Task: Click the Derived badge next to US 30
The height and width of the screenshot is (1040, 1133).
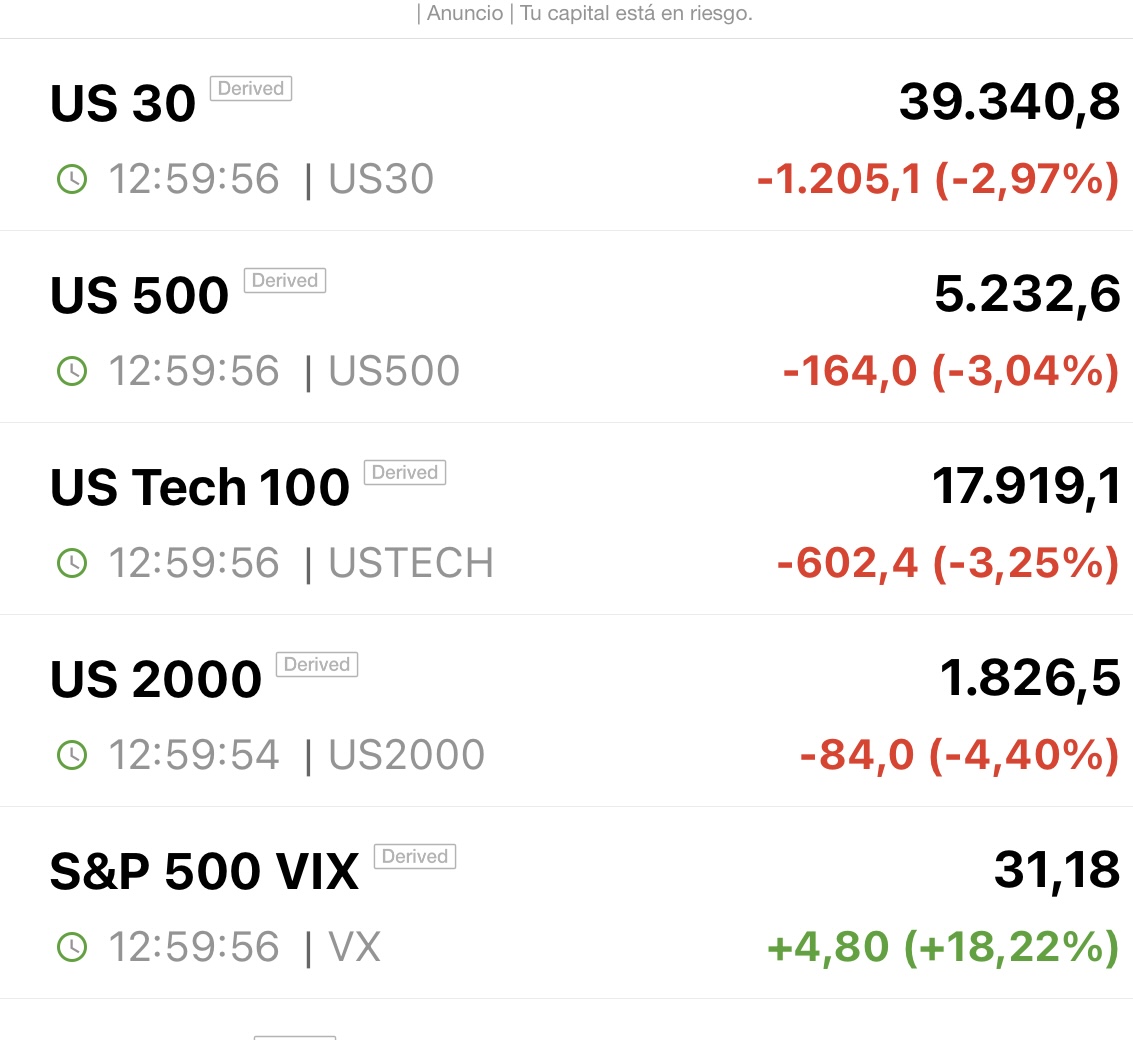Action: [251, 88]
